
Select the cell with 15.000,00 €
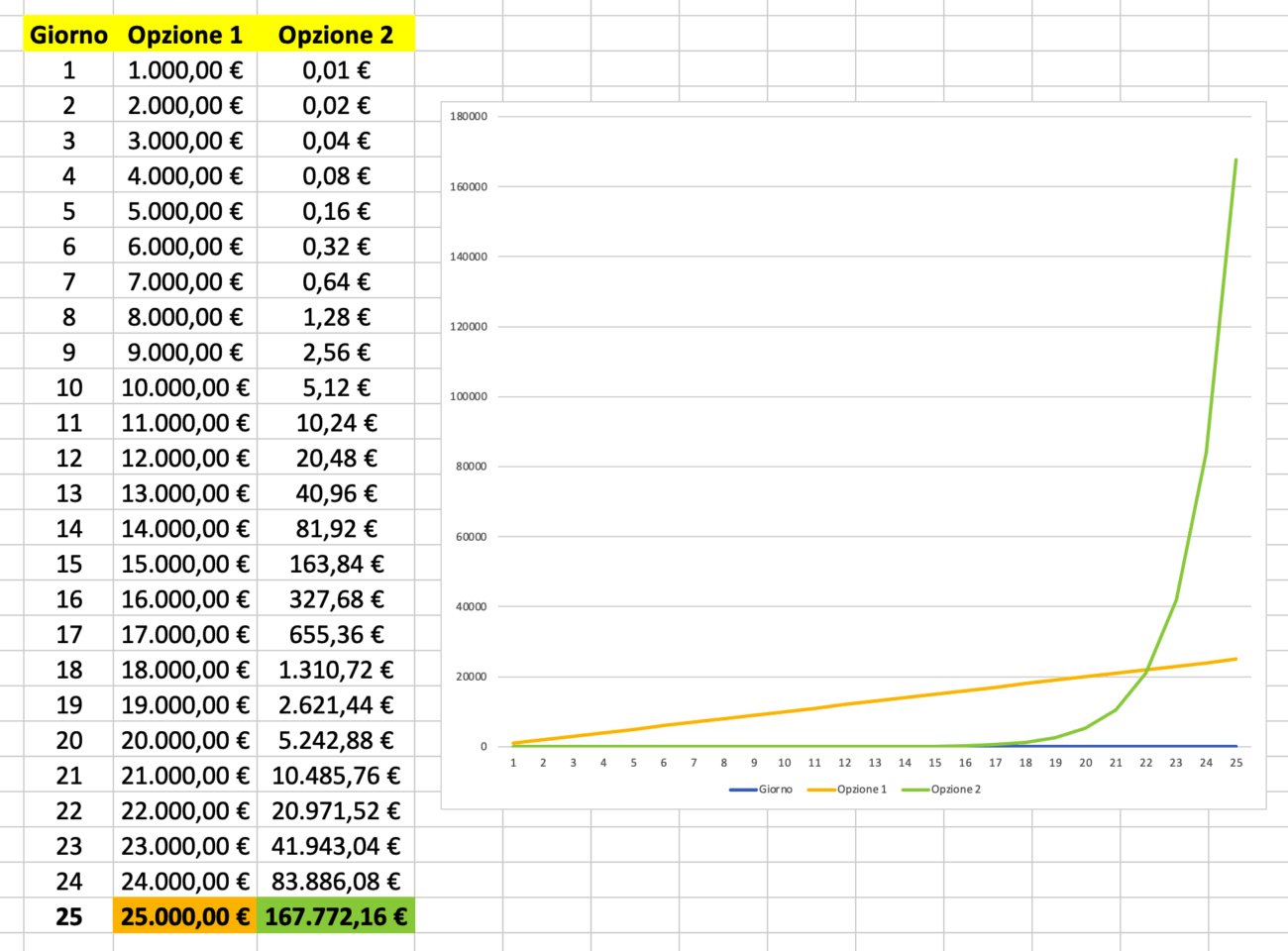[185, 564]
